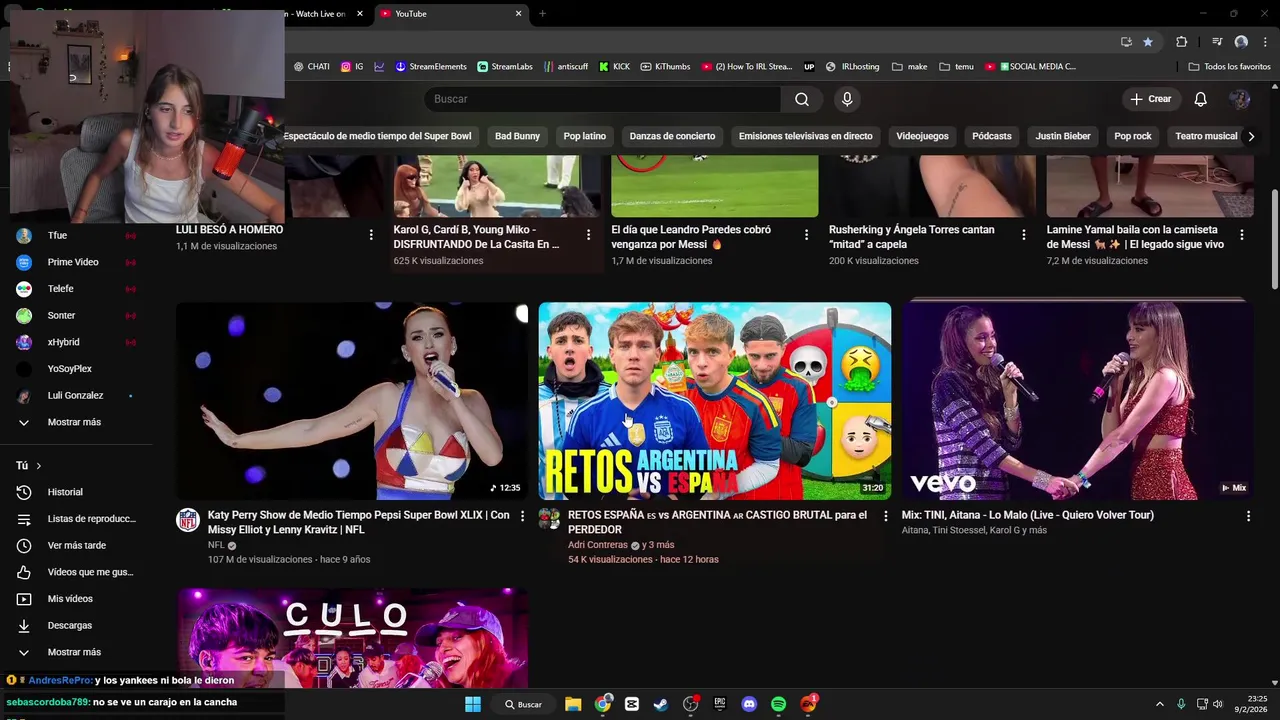The image size is (1280, 720).
Task: Open Luli Gonzalez subscription channel
Action: [76, 395]
